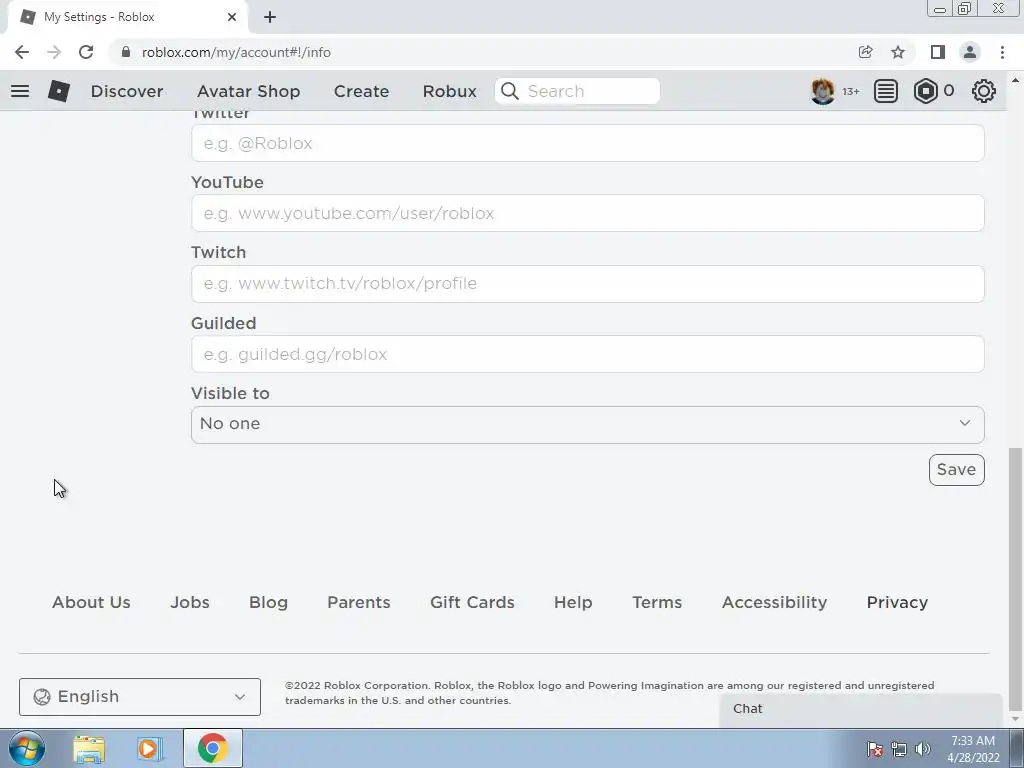The image size is (1024, 768).
Task: Go back with browser back arrow
Action: coord(22,52)
